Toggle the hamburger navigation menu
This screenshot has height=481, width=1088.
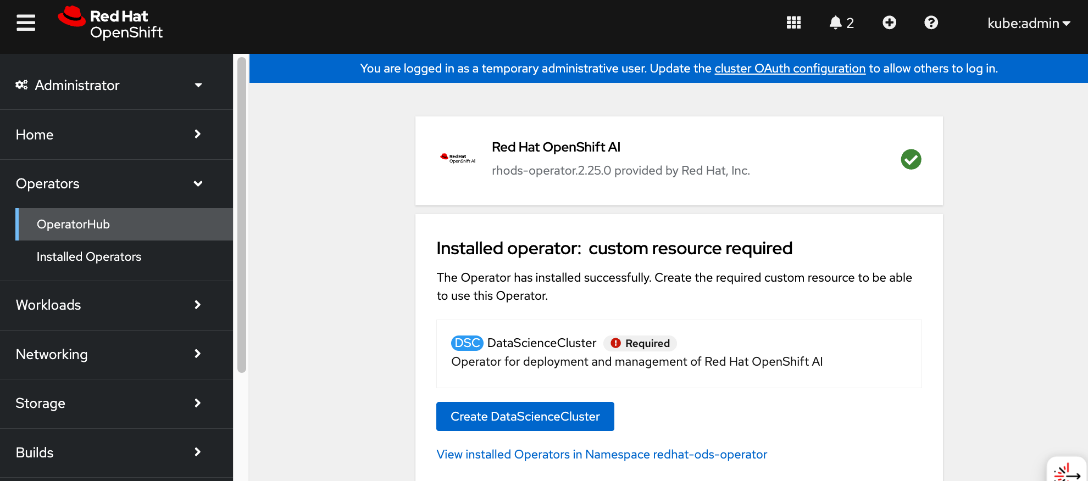[x=26, y=24]
